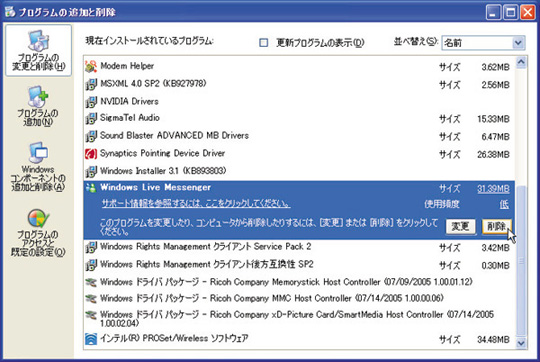Select Synaptics Pointing Device Driver entry
The height and width of the screenshot is (362, 540).
click(299, 154)
